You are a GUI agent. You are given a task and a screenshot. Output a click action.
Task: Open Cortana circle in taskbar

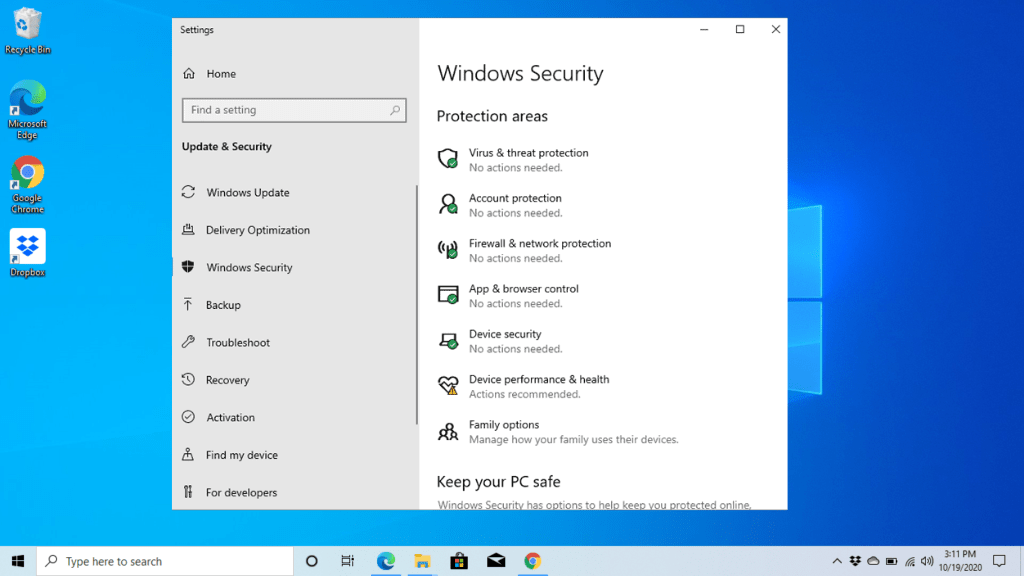tap(312, 561)
